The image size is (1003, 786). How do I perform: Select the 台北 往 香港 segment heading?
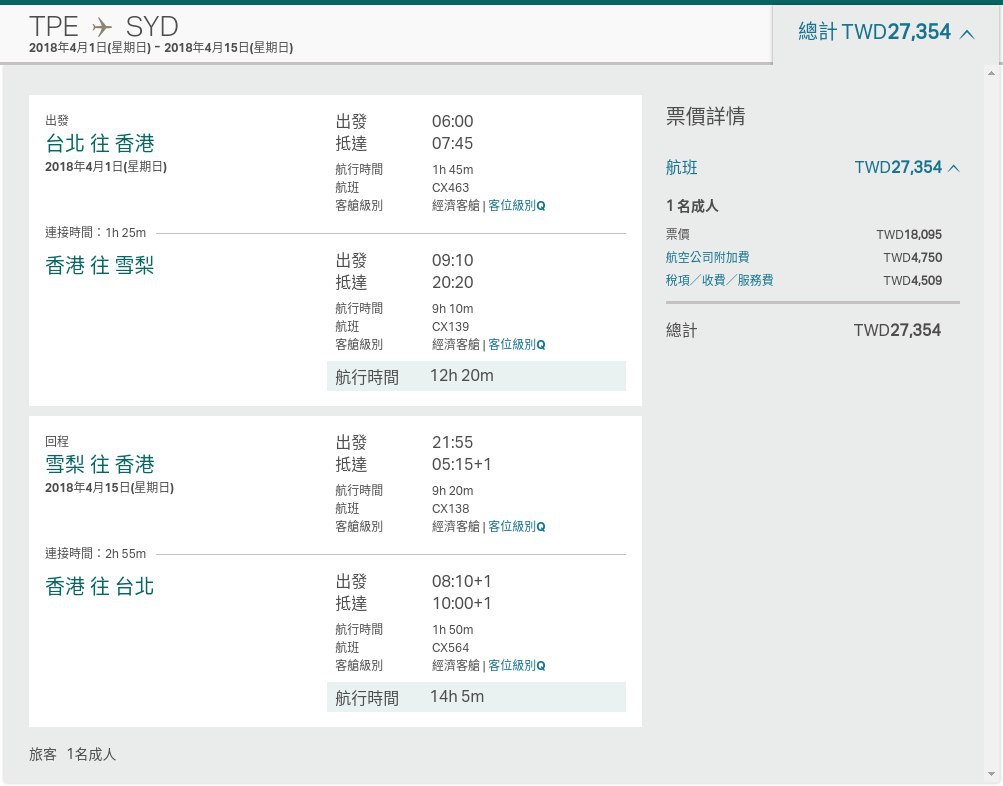point(100,143)
